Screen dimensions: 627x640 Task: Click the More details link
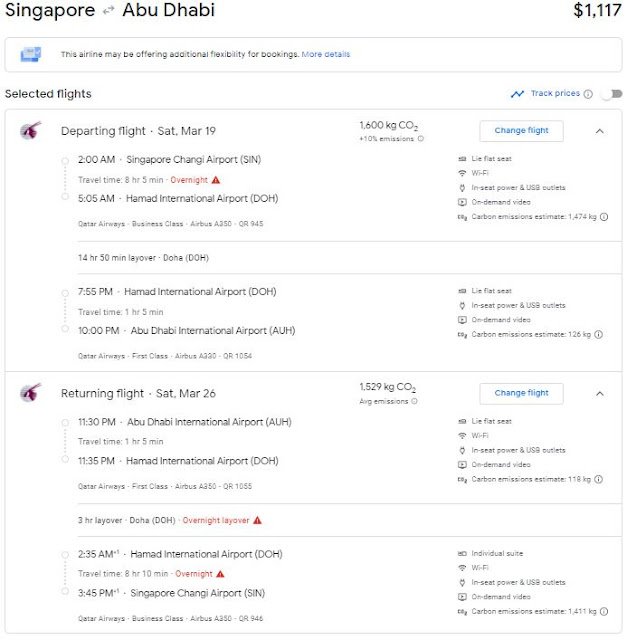point(326,54)
